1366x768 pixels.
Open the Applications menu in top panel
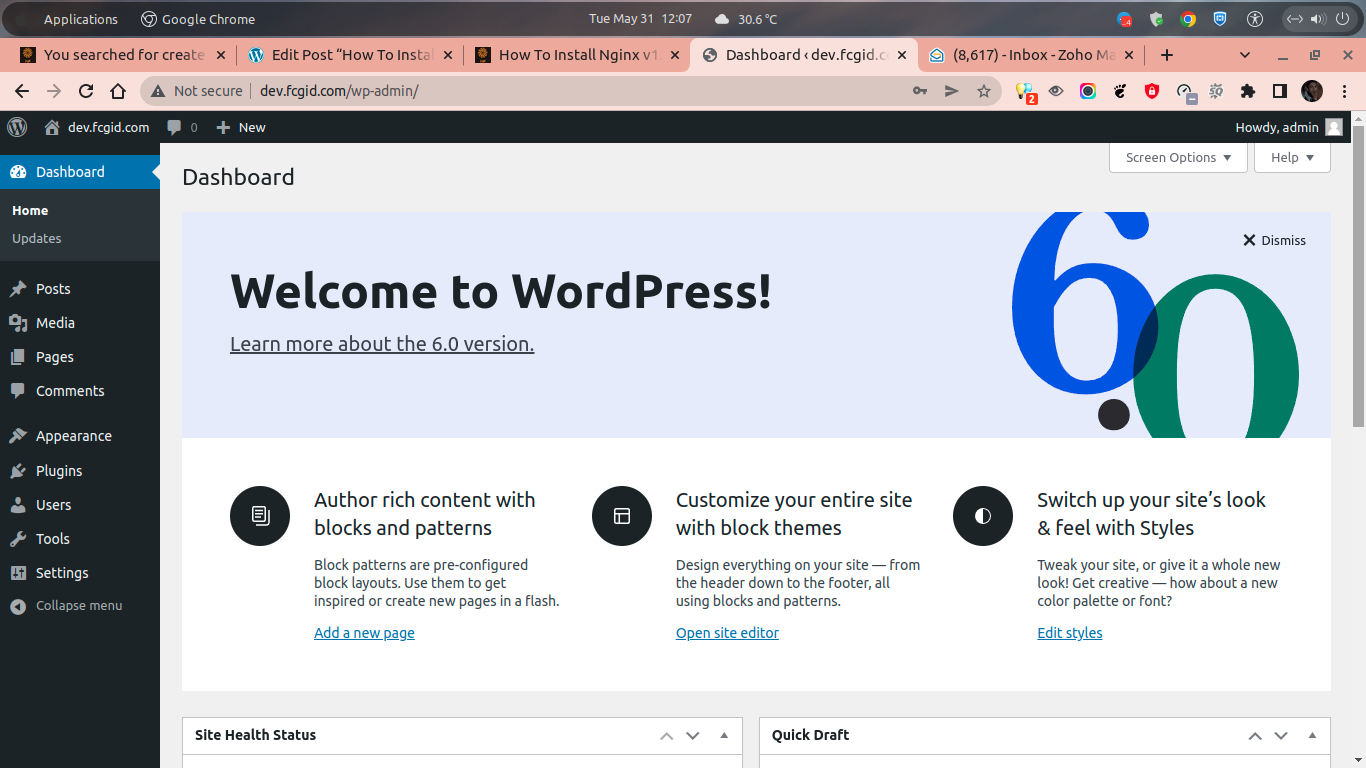pos(80,19)
